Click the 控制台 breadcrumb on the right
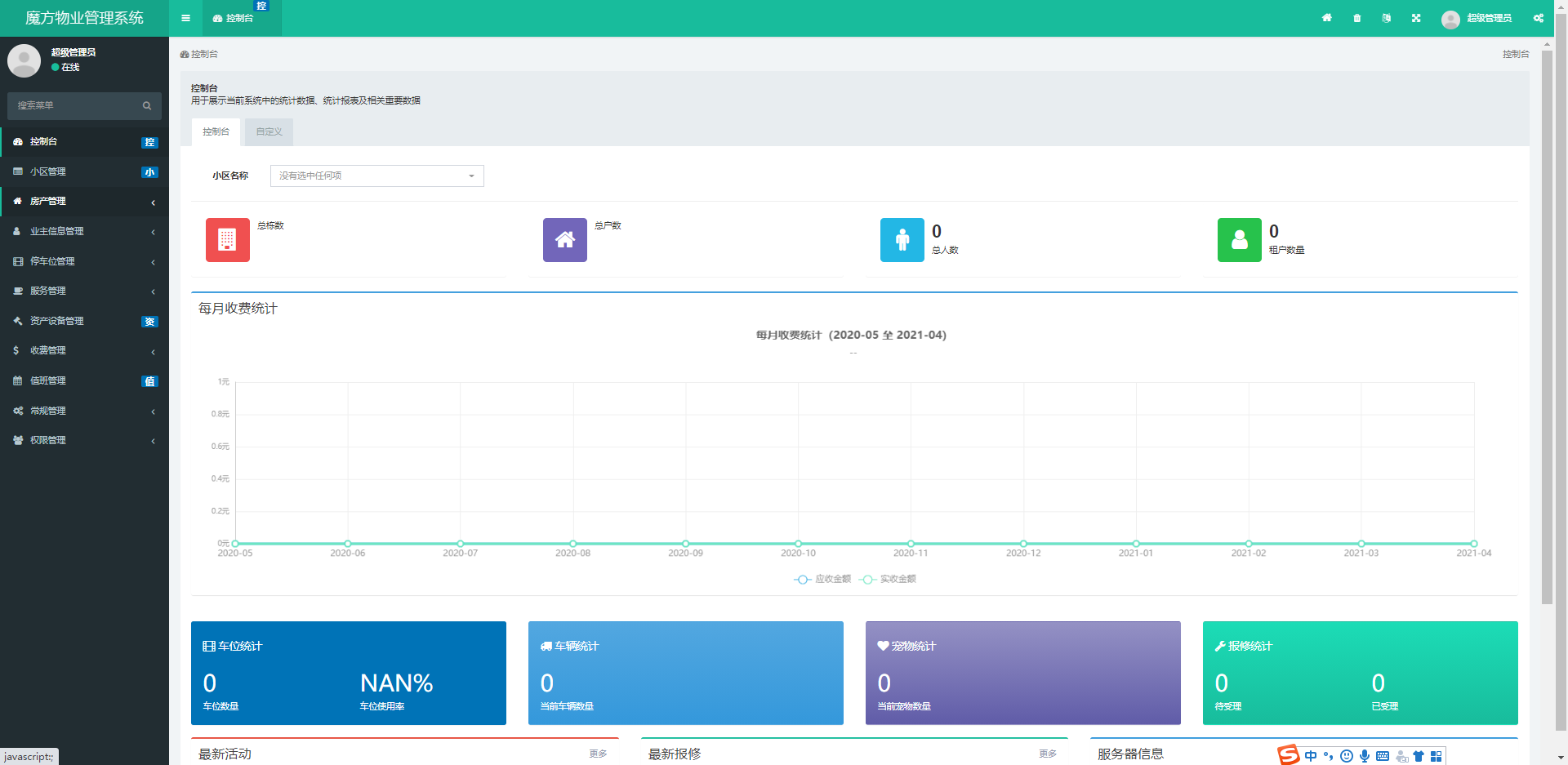Screen dimensions: 1568x765 coord(1516,54)
